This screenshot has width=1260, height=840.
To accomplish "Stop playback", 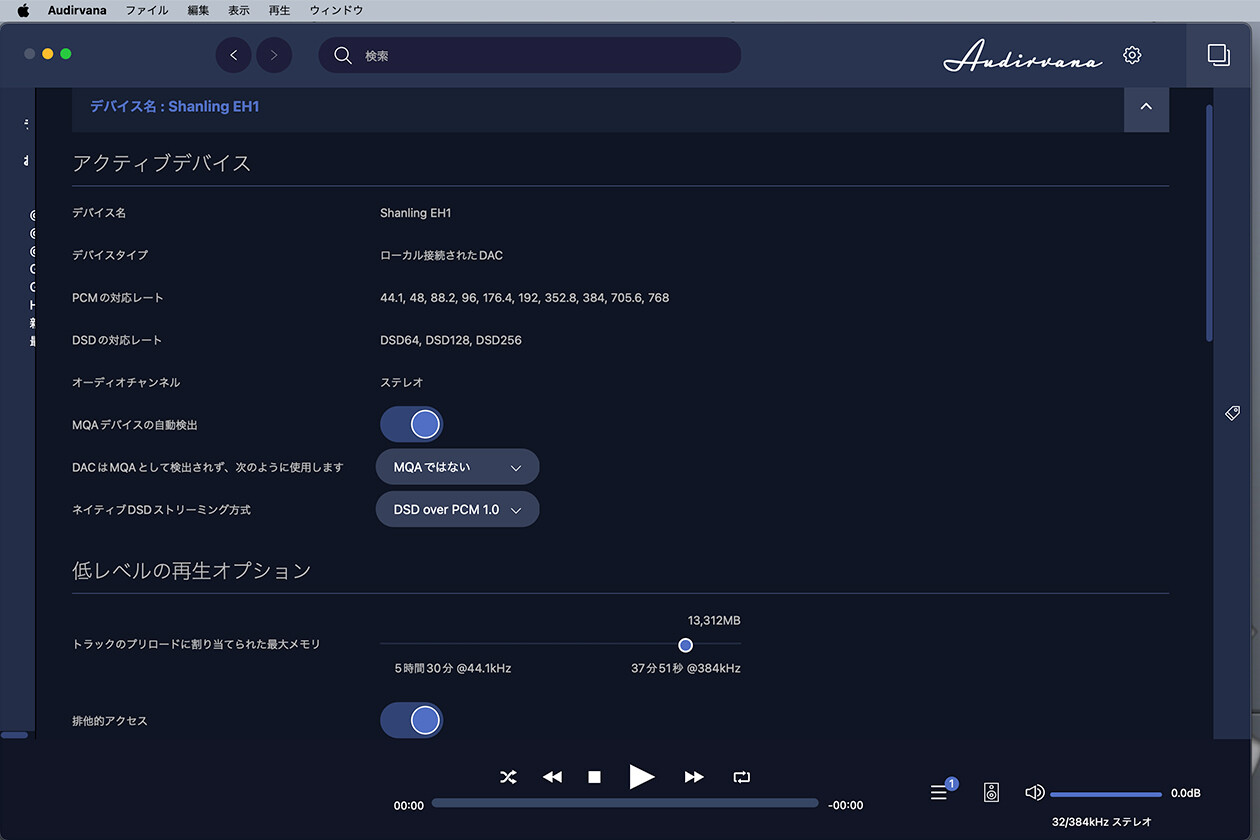I will click(594, 777).
